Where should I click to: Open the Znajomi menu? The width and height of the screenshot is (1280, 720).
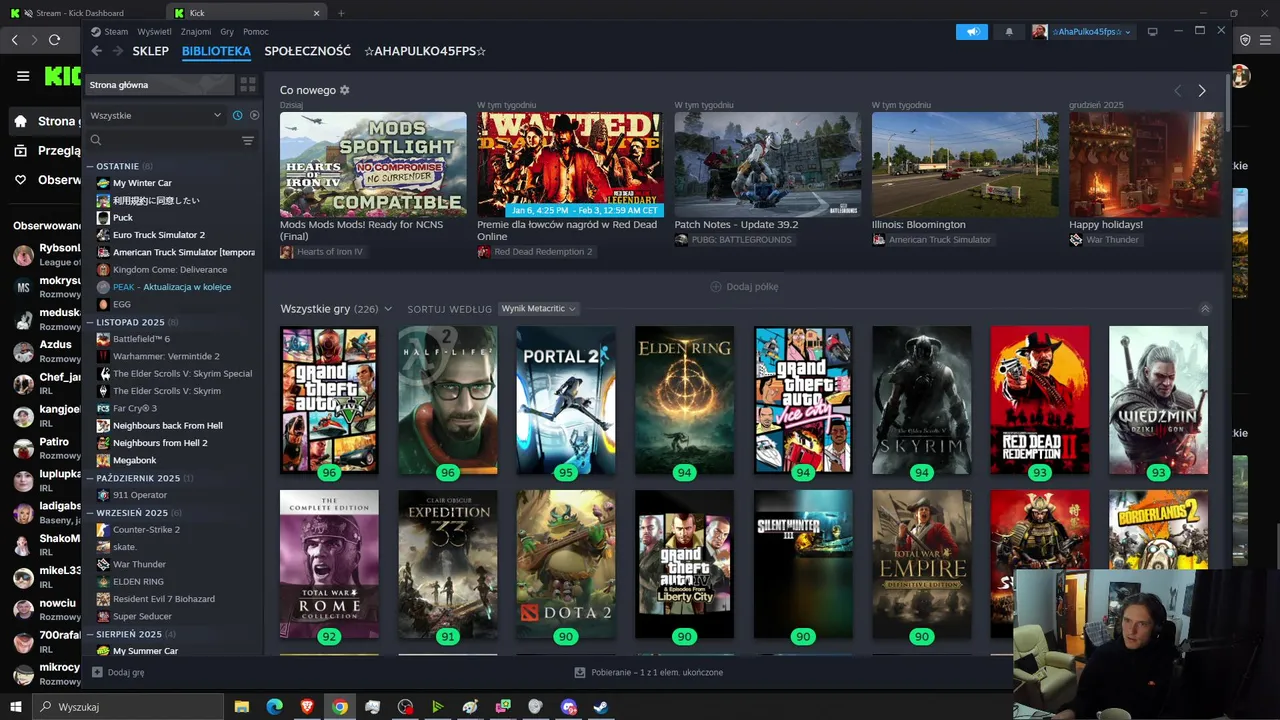click(196, 32)
